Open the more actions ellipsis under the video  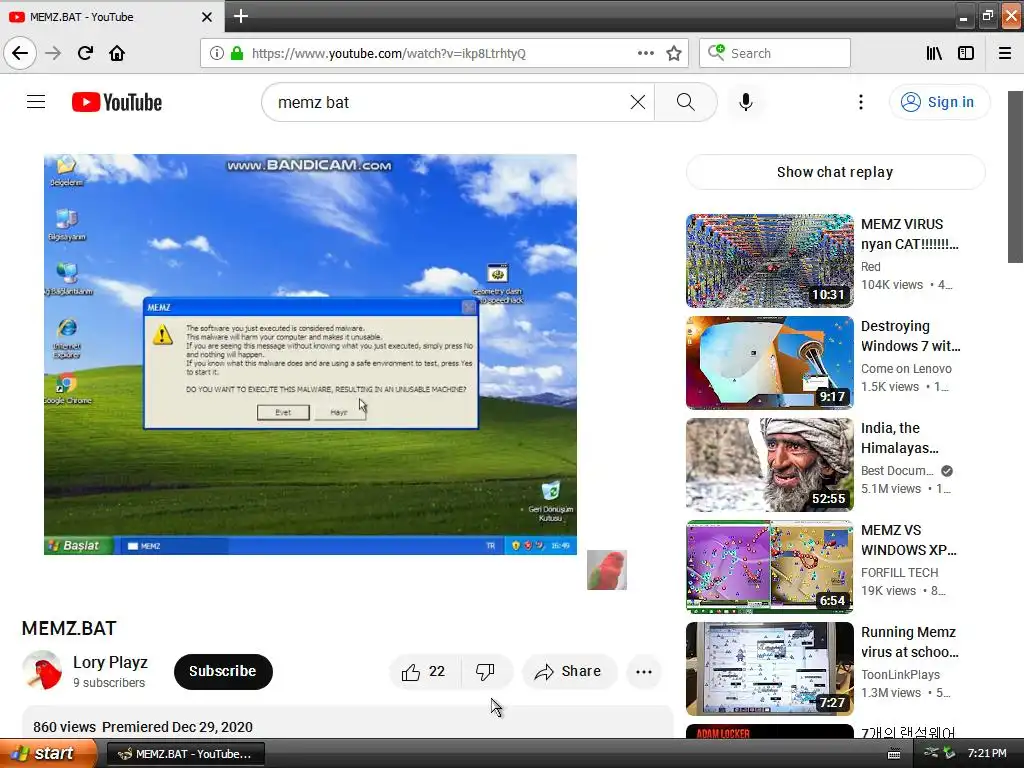click(x=644, y=671)
